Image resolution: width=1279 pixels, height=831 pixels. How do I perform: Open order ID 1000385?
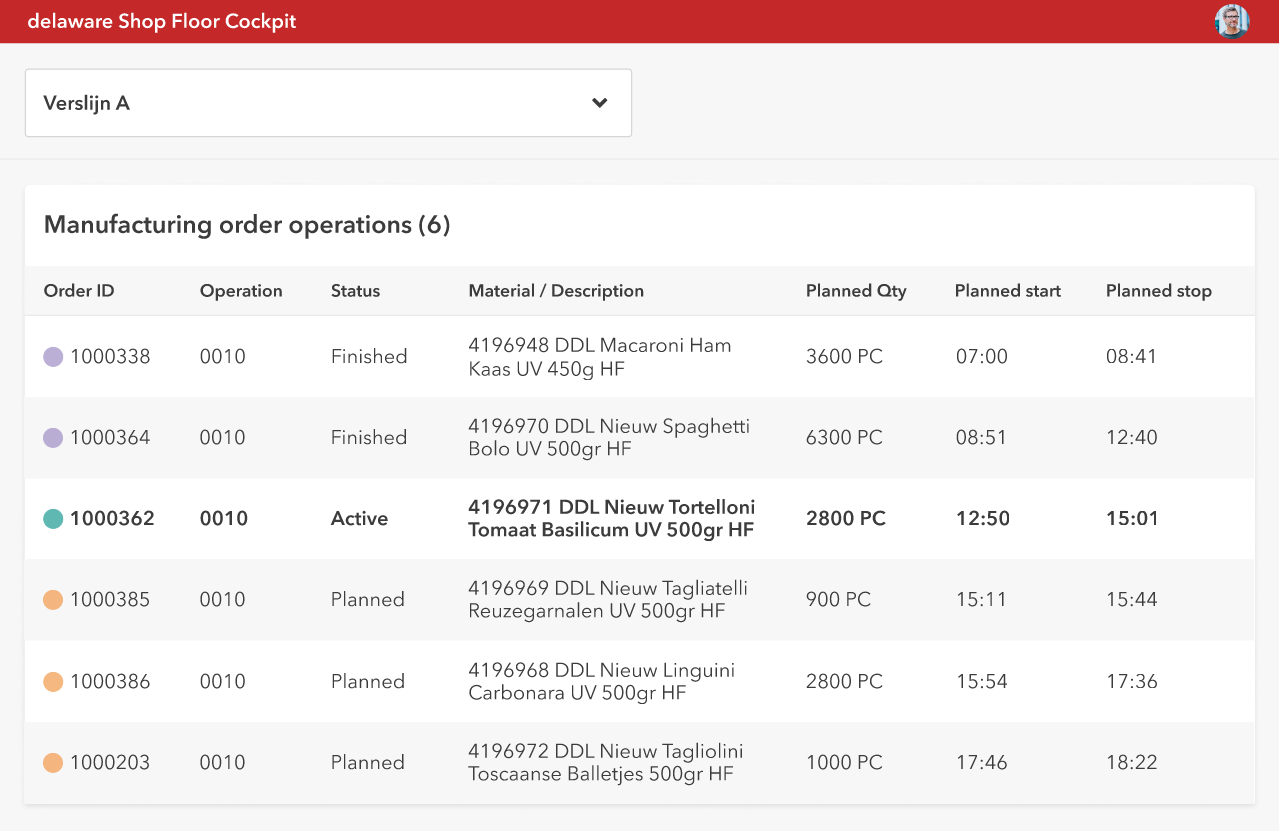pyautogui.click(x=110, y=600)
